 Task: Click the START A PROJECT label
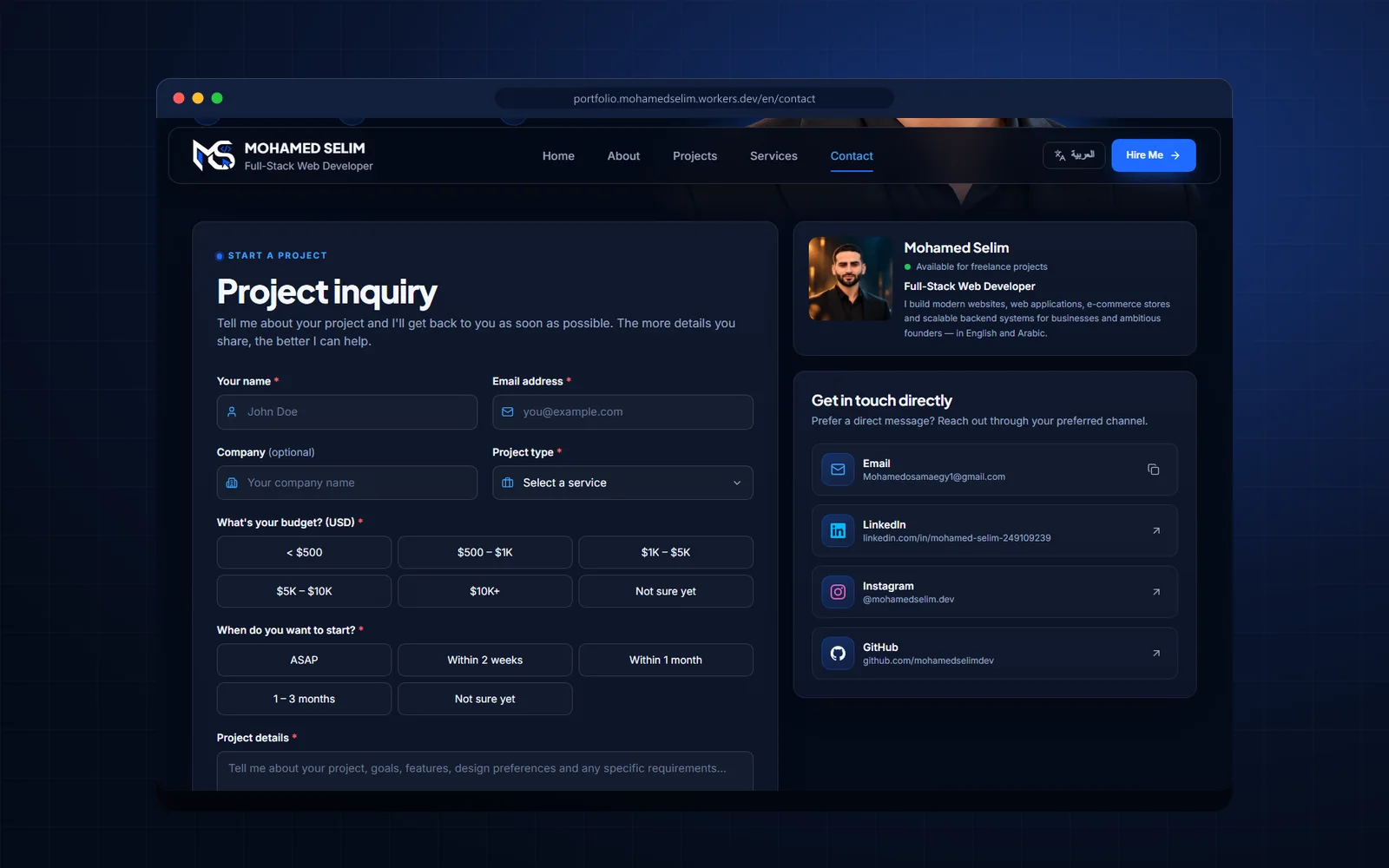point(277,256)
